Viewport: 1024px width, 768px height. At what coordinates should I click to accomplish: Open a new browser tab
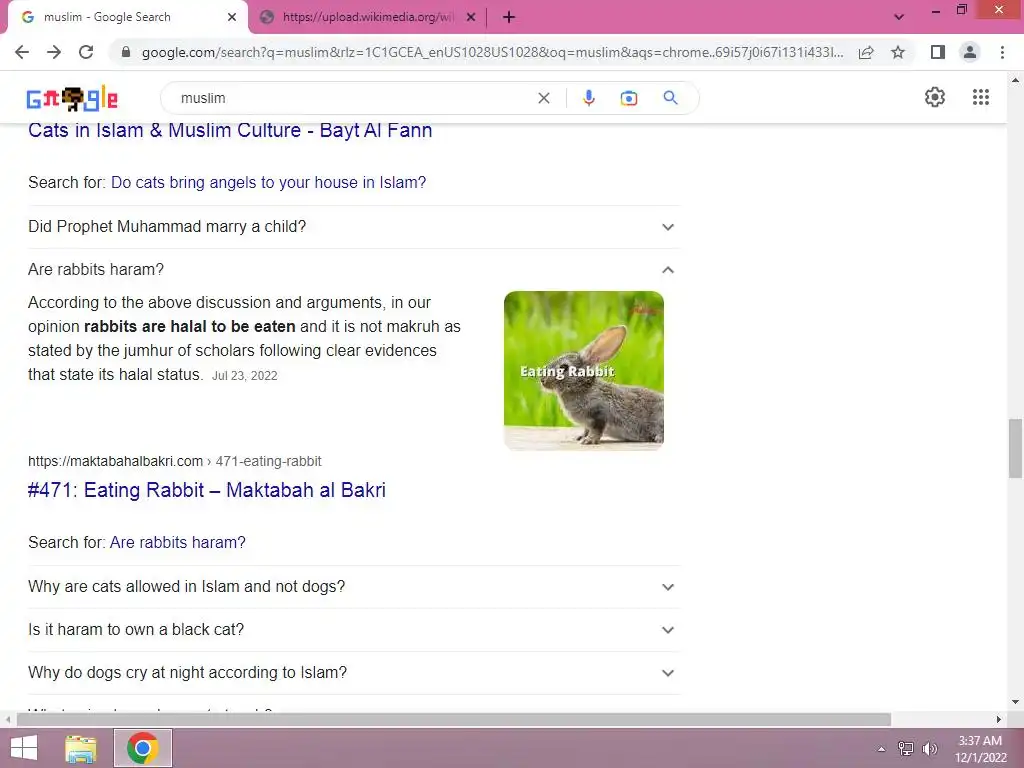pyautogui.click(x=509, y=17)
